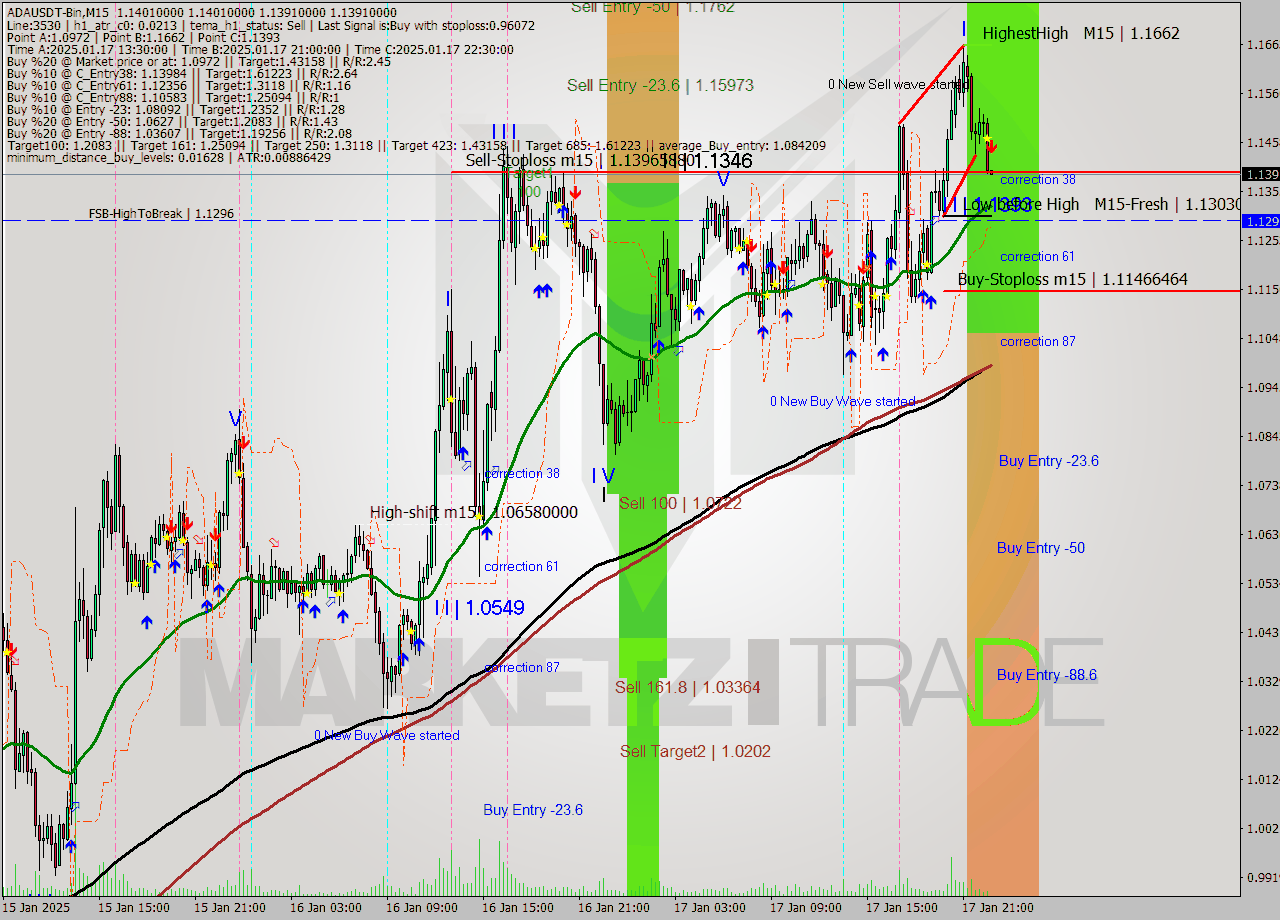Click the 'Buy-Stoploss m15 | 1.11466464' label

1073,280
